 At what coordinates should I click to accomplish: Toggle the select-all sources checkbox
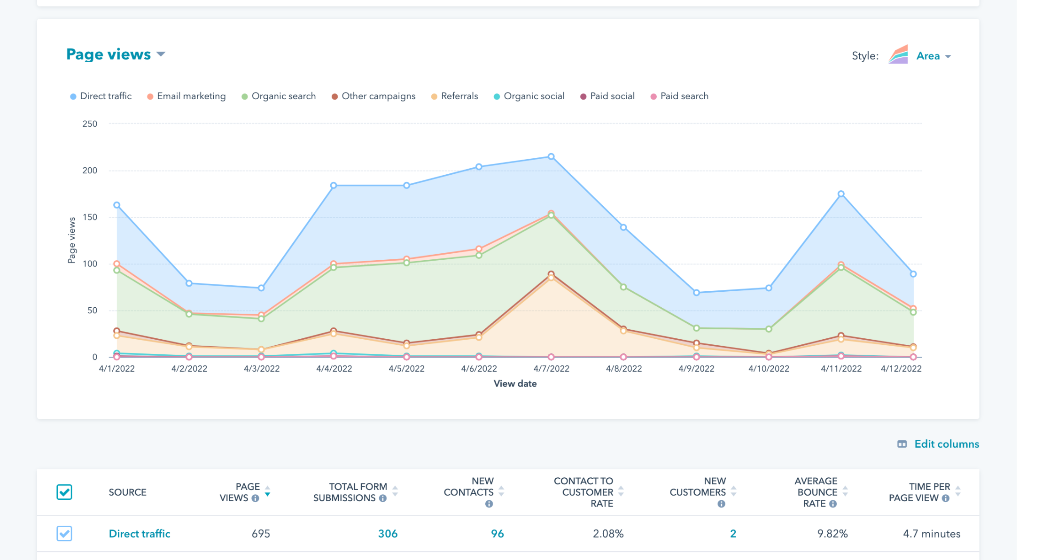pyautogui.click(x=64, y=492)
